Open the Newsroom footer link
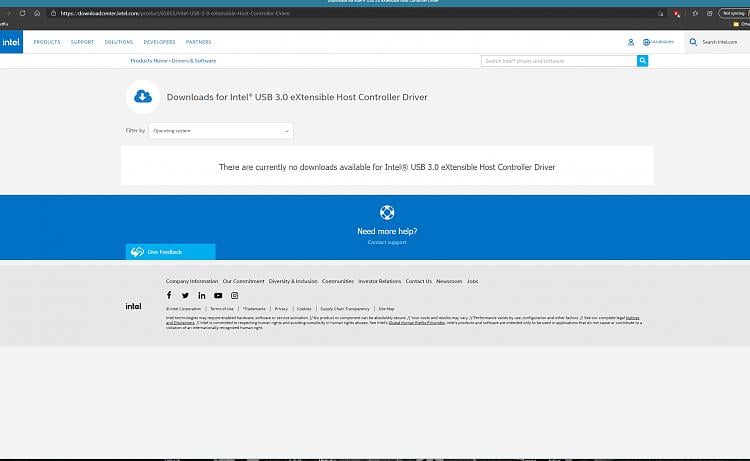 [x=449, y=281]
